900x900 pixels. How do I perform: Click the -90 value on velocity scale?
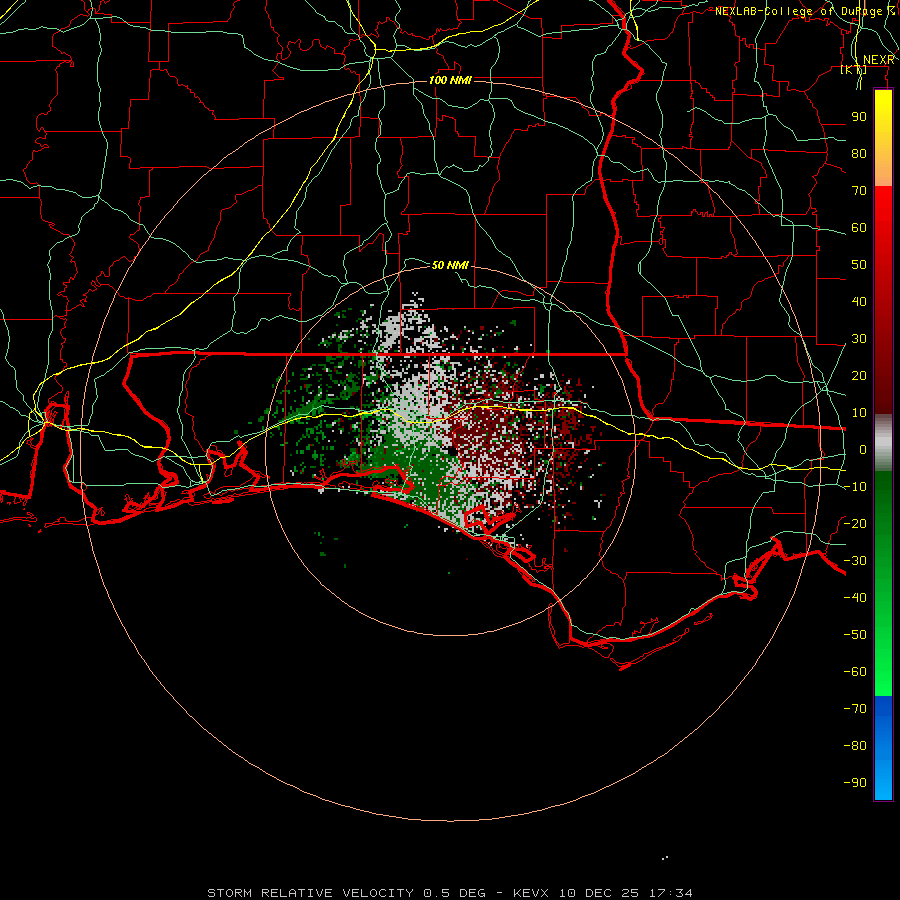coord(855,783)
